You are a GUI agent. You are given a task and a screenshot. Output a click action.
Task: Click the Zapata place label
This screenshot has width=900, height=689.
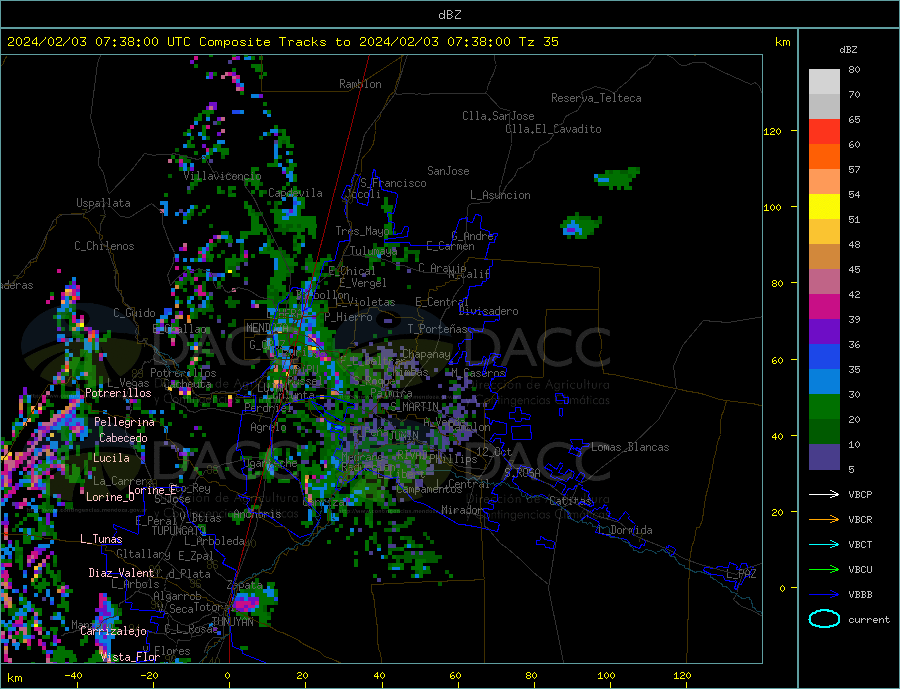click(x=245, y=585)
